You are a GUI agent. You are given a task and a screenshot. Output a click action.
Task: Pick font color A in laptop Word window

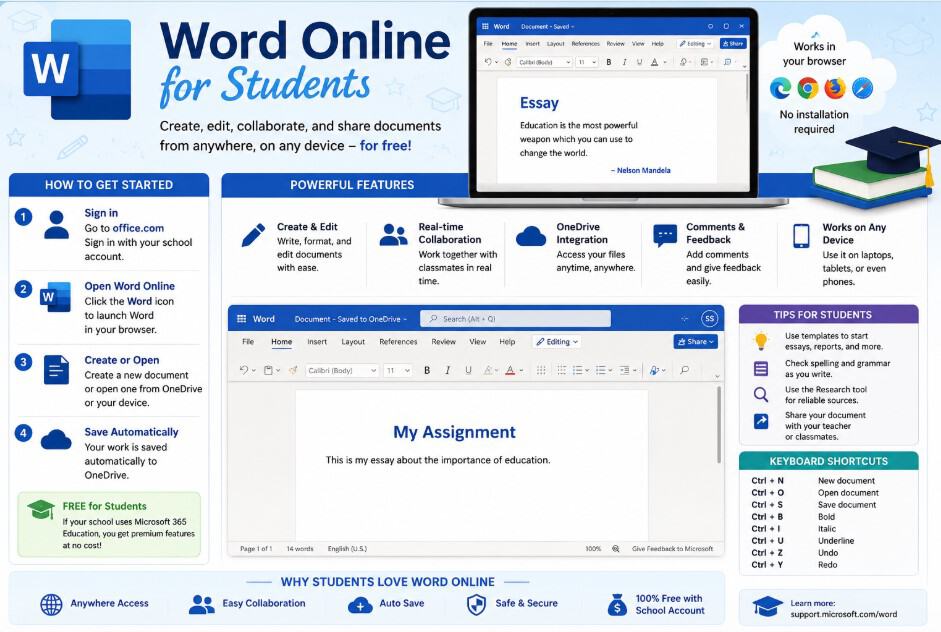(654, 62)
